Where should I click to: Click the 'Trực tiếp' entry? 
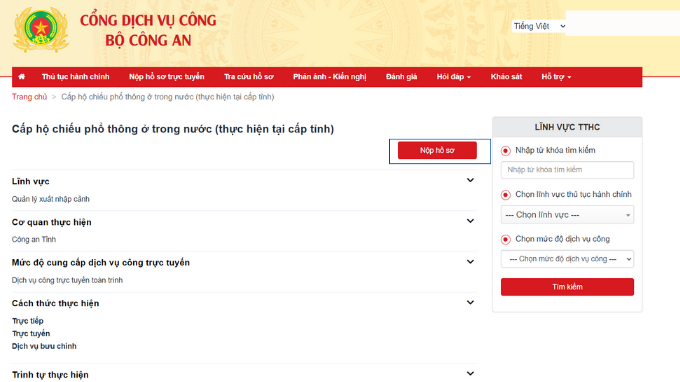[28, 321]
